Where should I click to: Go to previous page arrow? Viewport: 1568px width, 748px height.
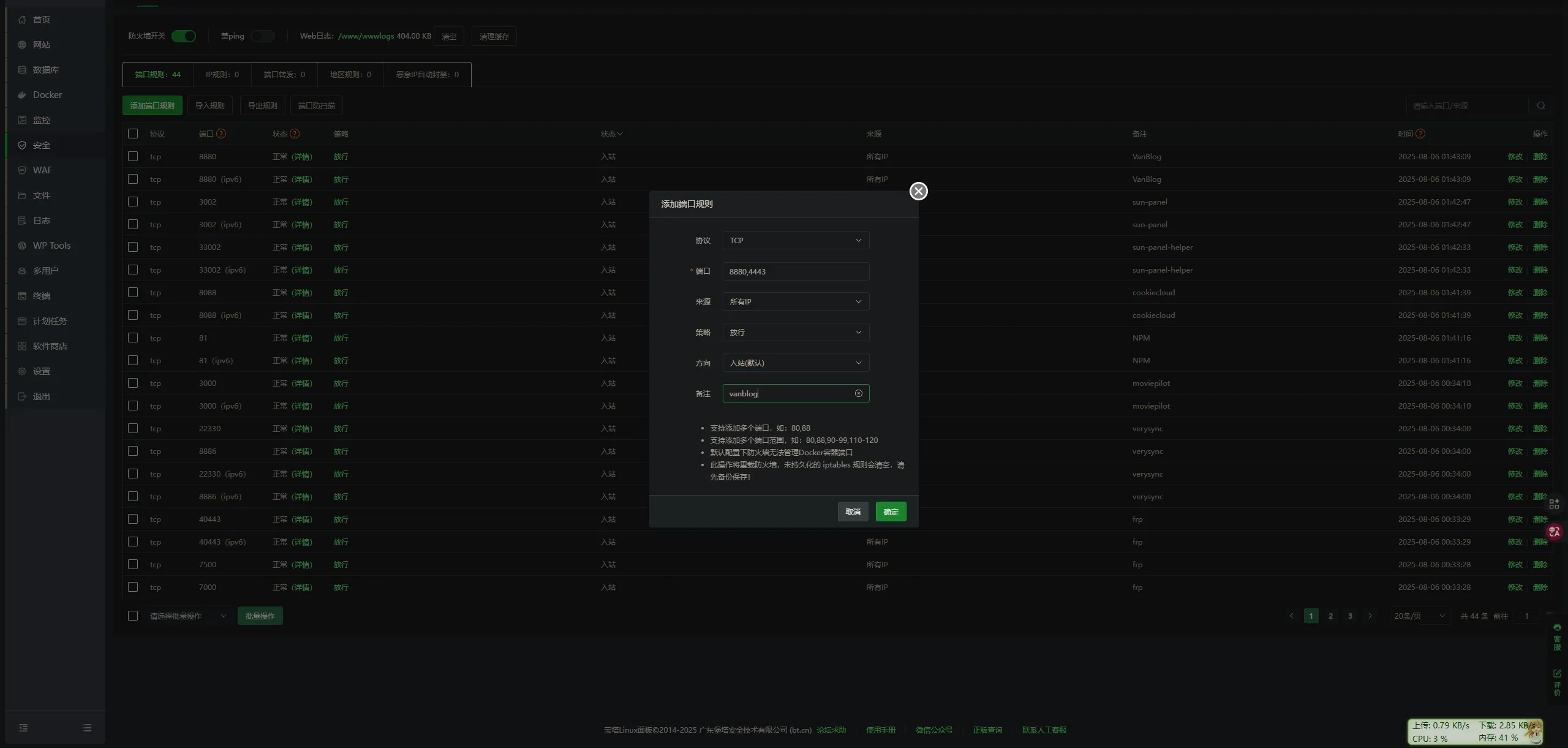click(x=1291, y=616)
